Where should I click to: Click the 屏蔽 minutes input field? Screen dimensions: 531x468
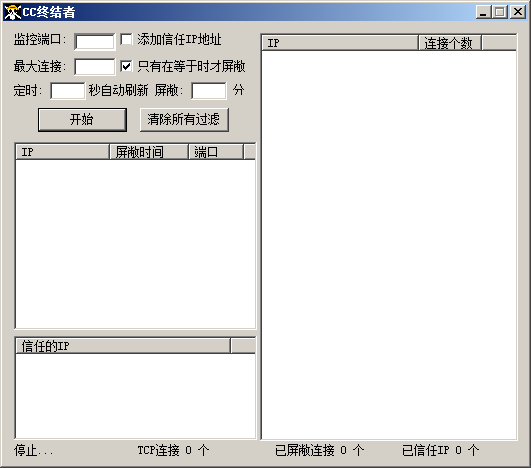click(209, 91)
